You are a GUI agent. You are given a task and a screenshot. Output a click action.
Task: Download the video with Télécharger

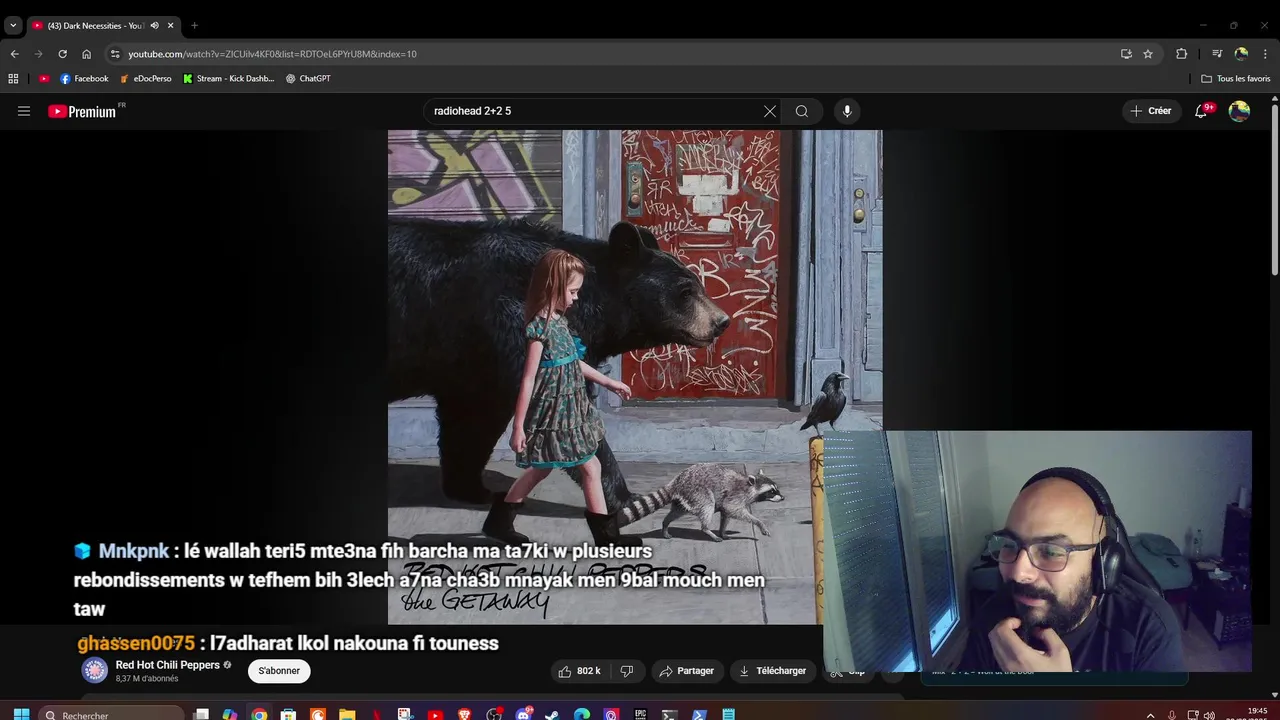(x=773, y=671)
